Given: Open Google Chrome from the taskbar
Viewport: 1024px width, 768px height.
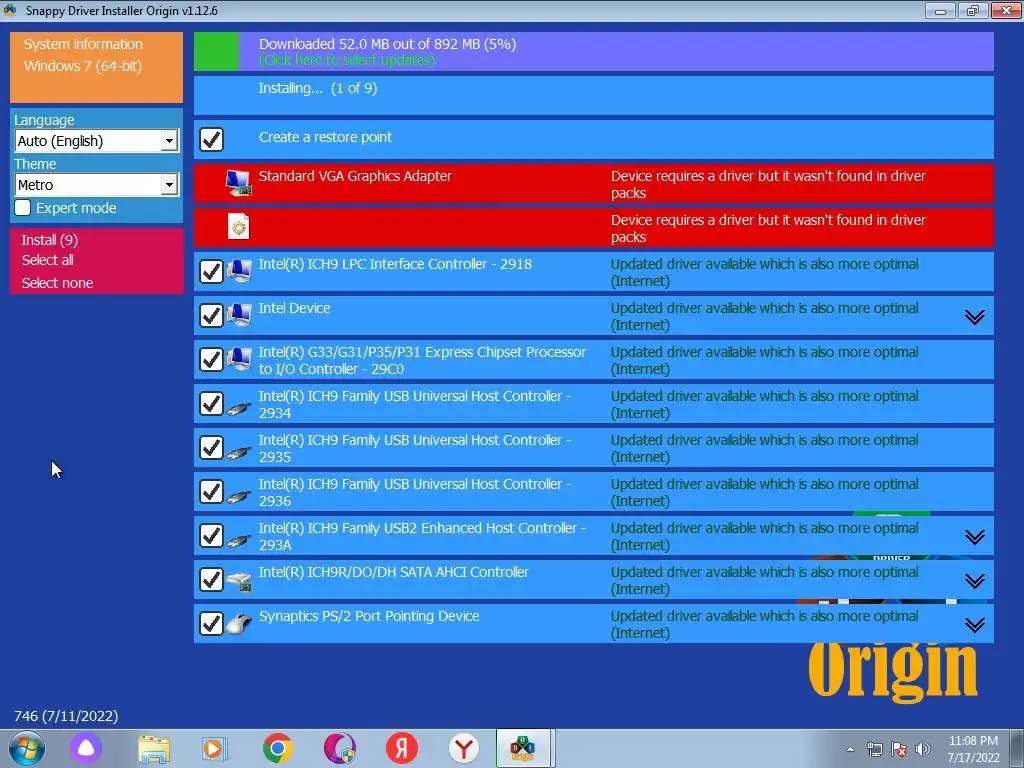Looking at the screenshot, I should (x=278, y=748).
